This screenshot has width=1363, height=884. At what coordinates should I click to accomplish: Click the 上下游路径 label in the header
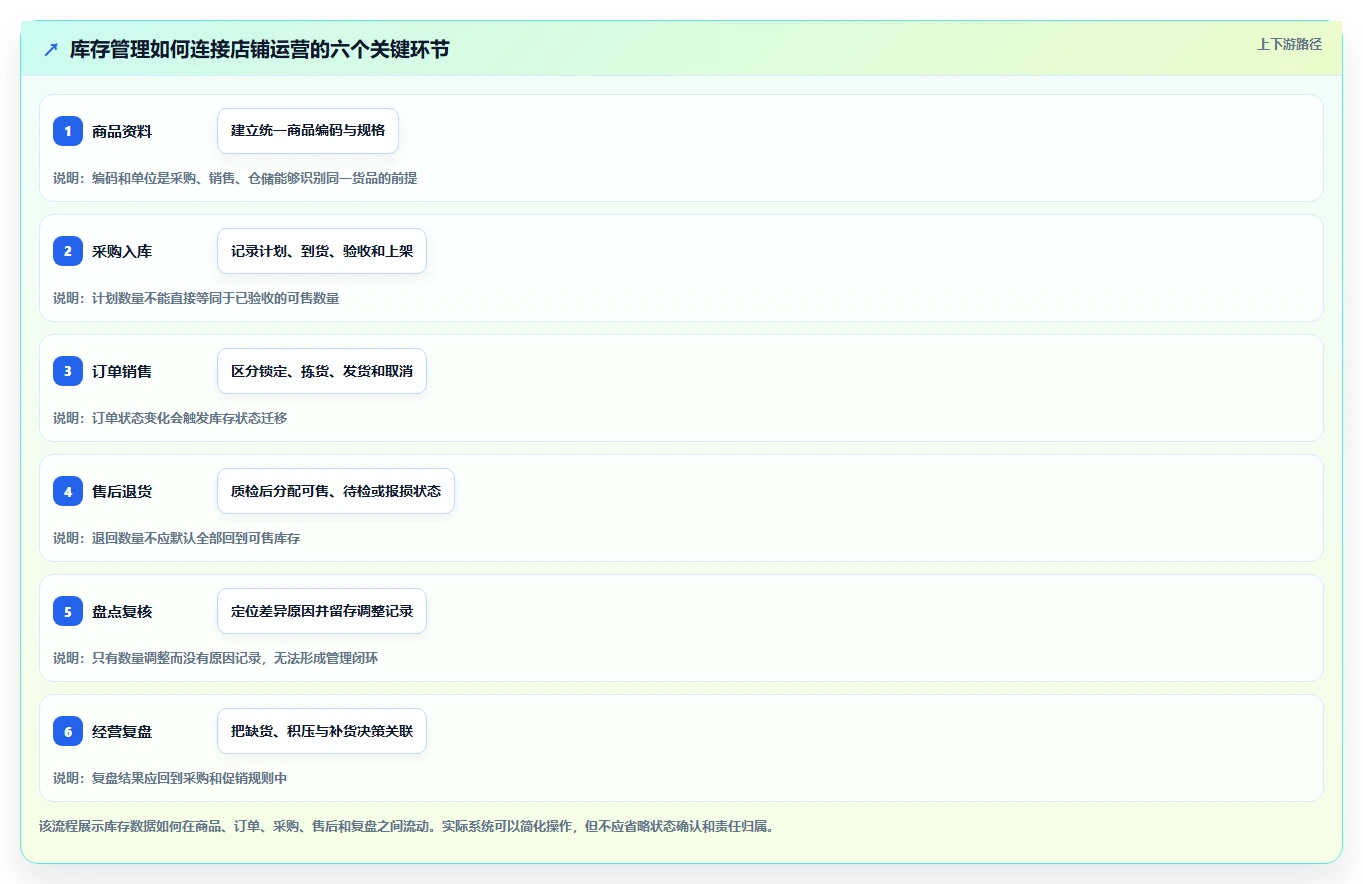(x=1289, y=44)
